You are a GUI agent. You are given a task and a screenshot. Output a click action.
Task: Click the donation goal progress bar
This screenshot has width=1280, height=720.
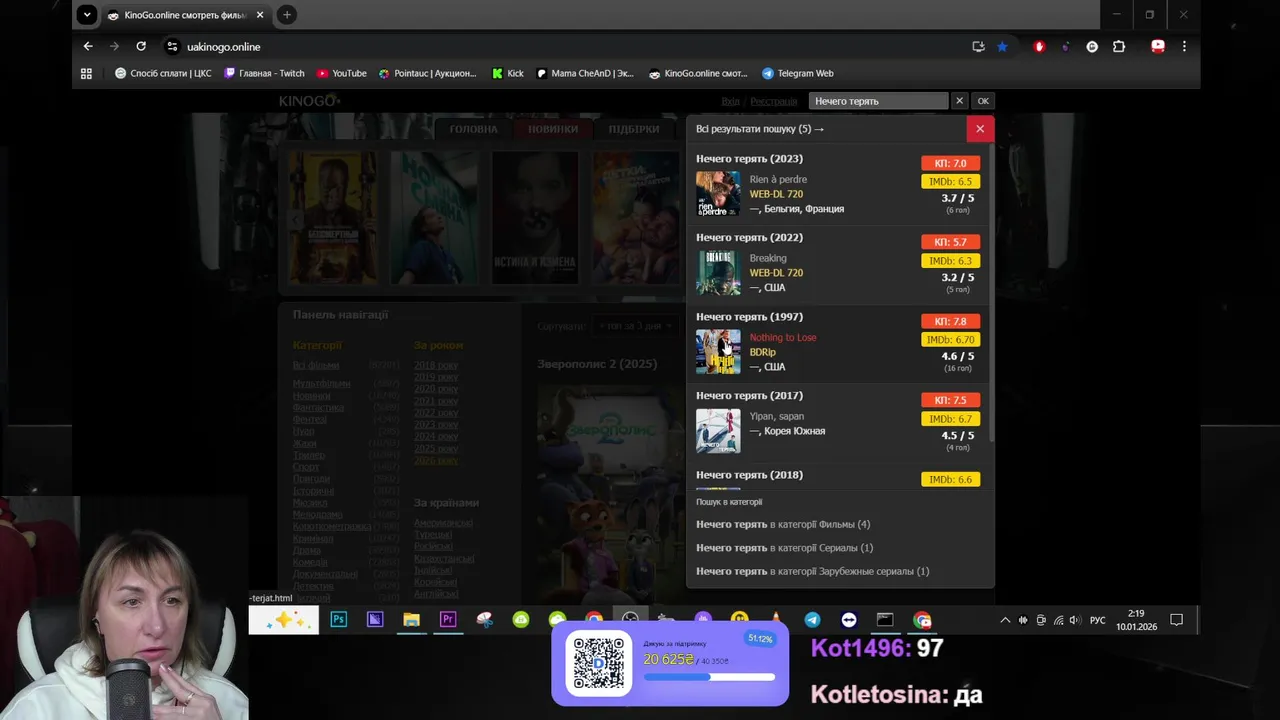coord(709,677)
